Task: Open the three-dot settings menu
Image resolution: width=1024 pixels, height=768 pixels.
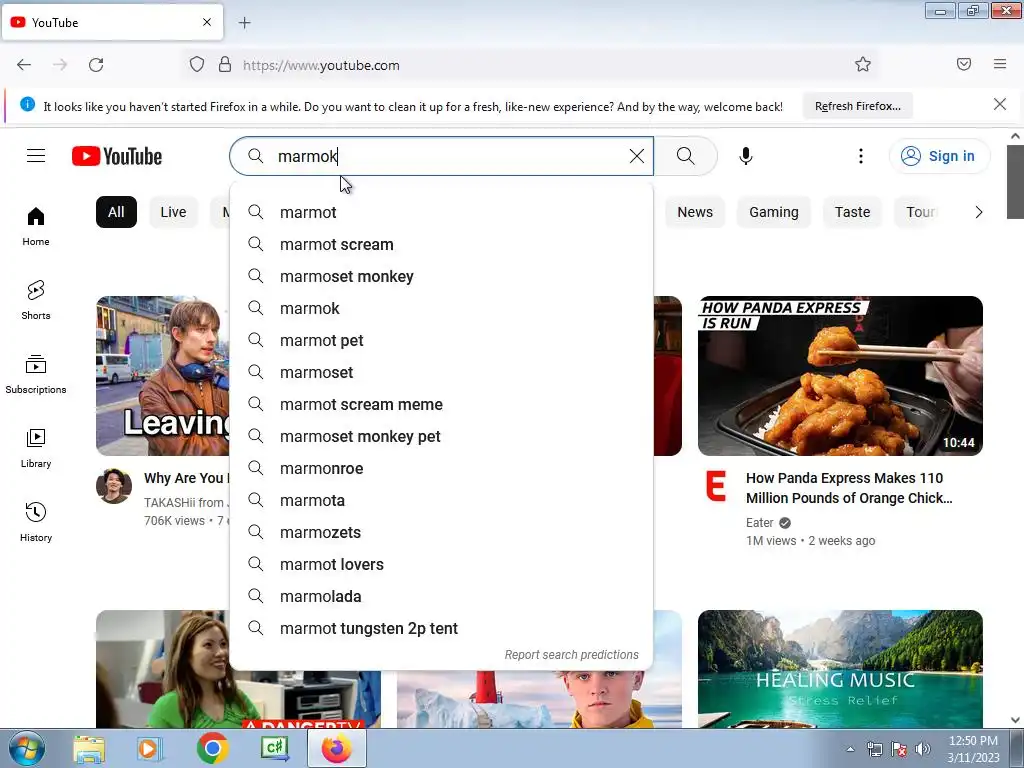Action: click(x=861, y=156)
